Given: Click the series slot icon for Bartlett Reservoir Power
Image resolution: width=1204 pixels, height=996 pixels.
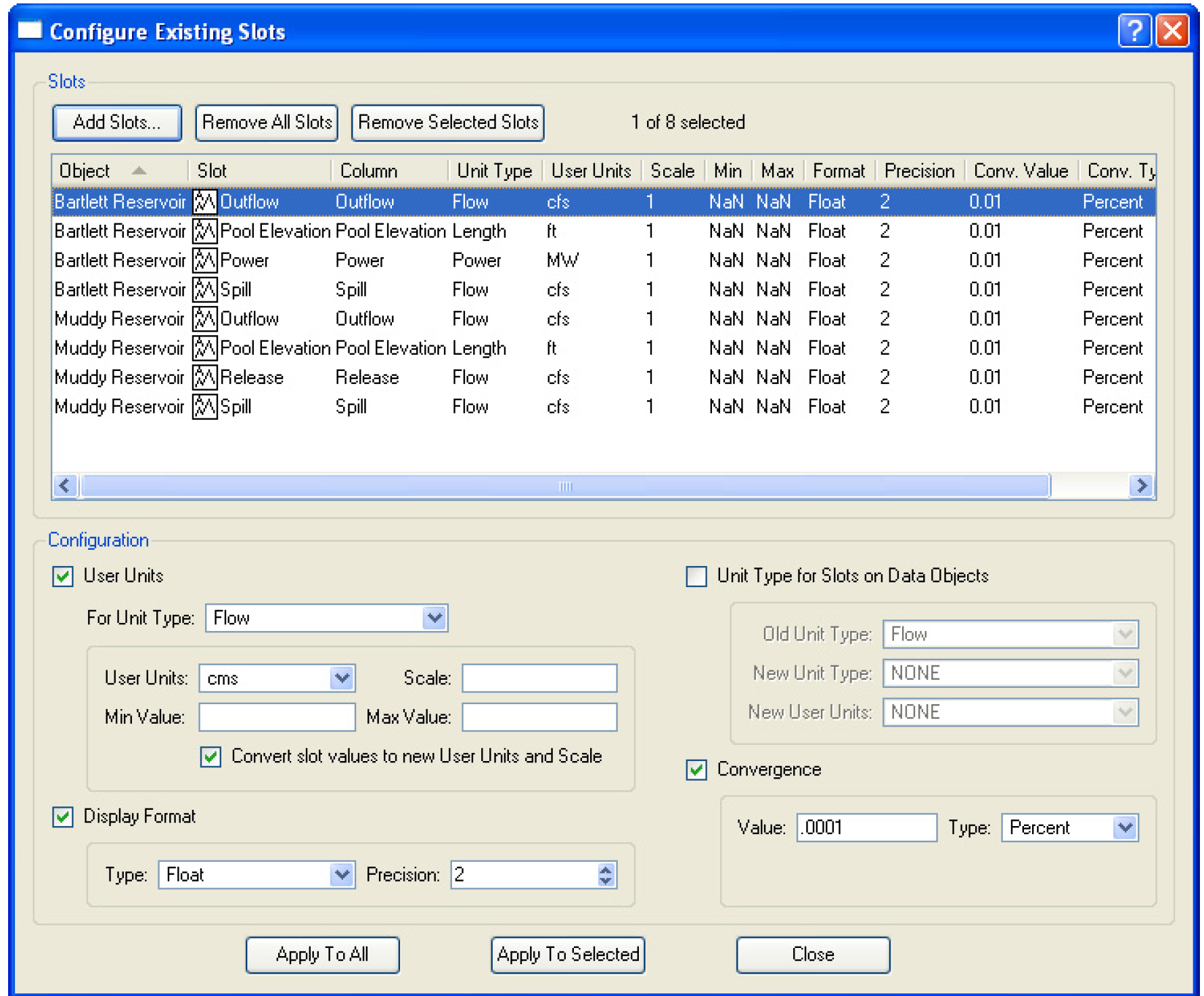Looking at the screenshot, I should pos(204,261).
